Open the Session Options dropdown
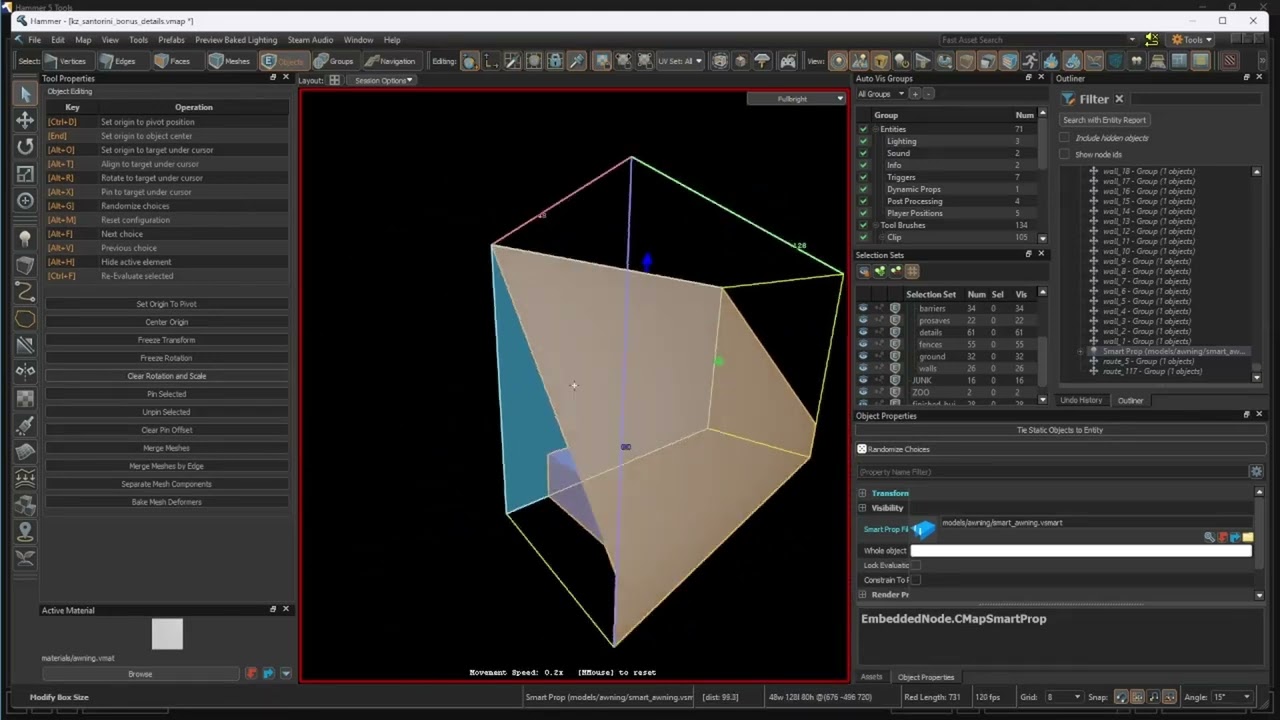 [x=381, y=80]
